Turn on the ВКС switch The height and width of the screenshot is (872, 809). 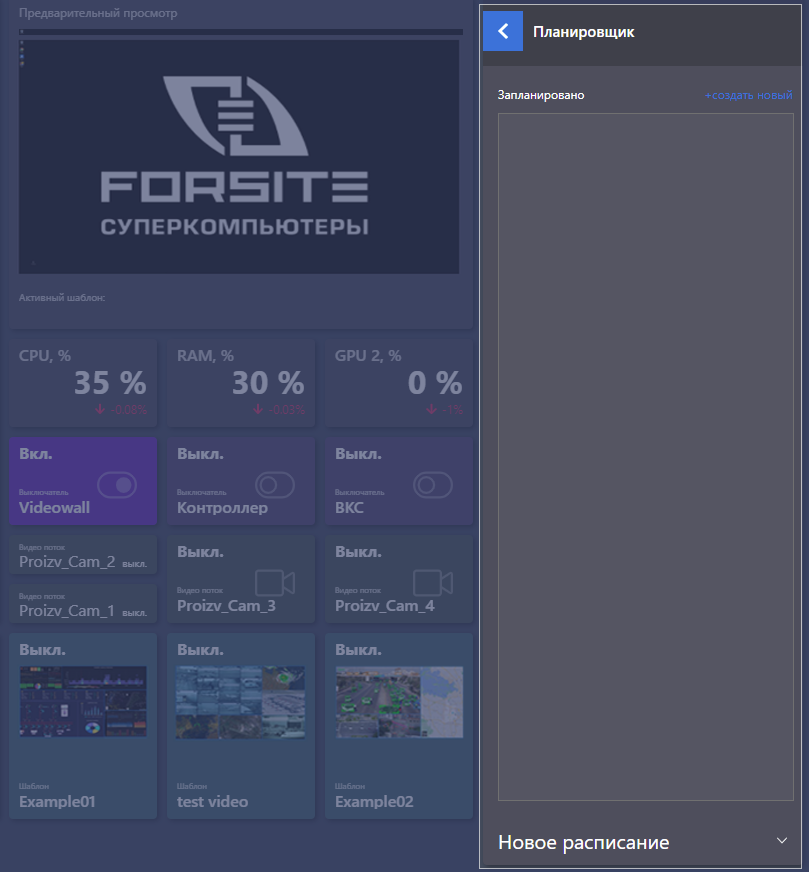tap(433, 485)
